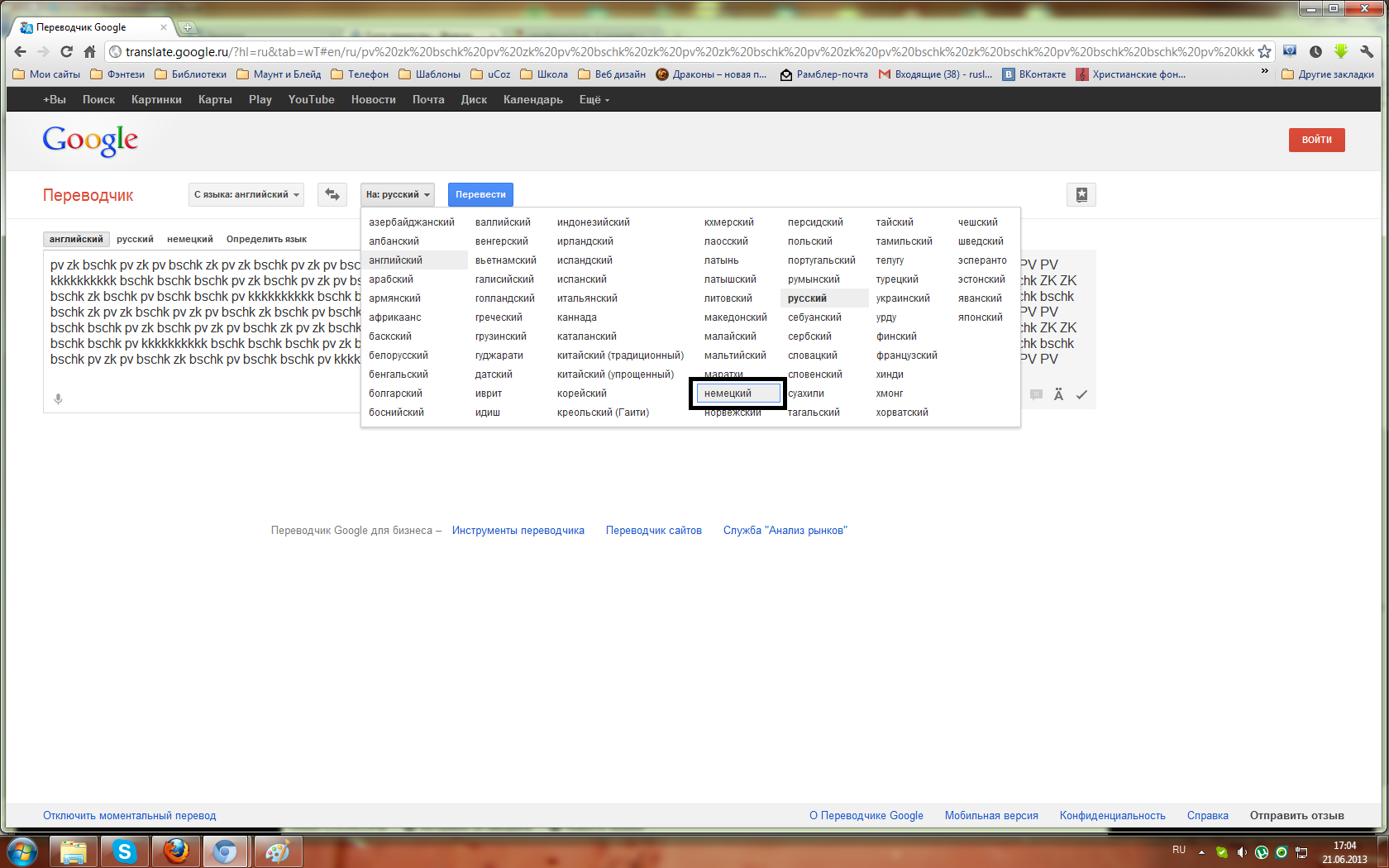Image resolution: width=1389 pixels, height=868 pixels.
Task: Open Paint from the taskbar
Action: click(x=277, y=851)
